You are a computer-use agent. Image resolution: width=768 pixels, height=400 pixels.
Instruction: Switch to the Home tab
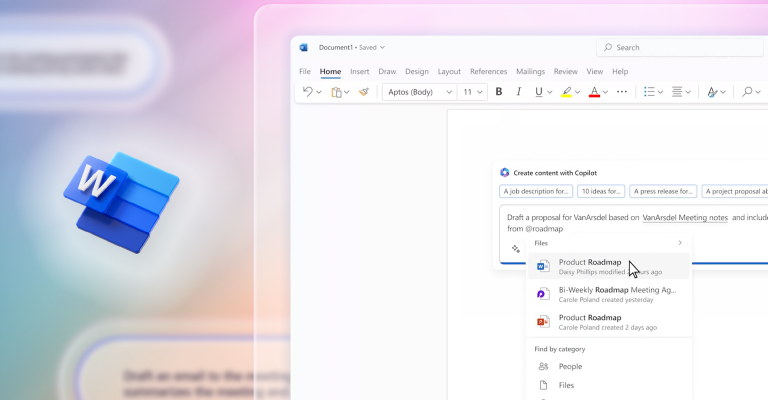[330, 71]
